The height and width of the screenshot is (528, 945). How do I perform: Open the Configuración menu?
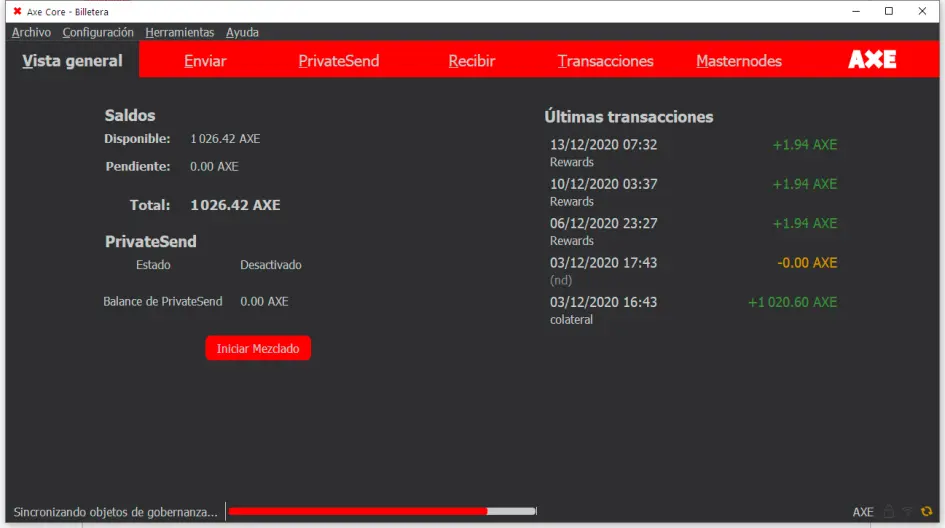pyautogui.click(x=98, y=33)
